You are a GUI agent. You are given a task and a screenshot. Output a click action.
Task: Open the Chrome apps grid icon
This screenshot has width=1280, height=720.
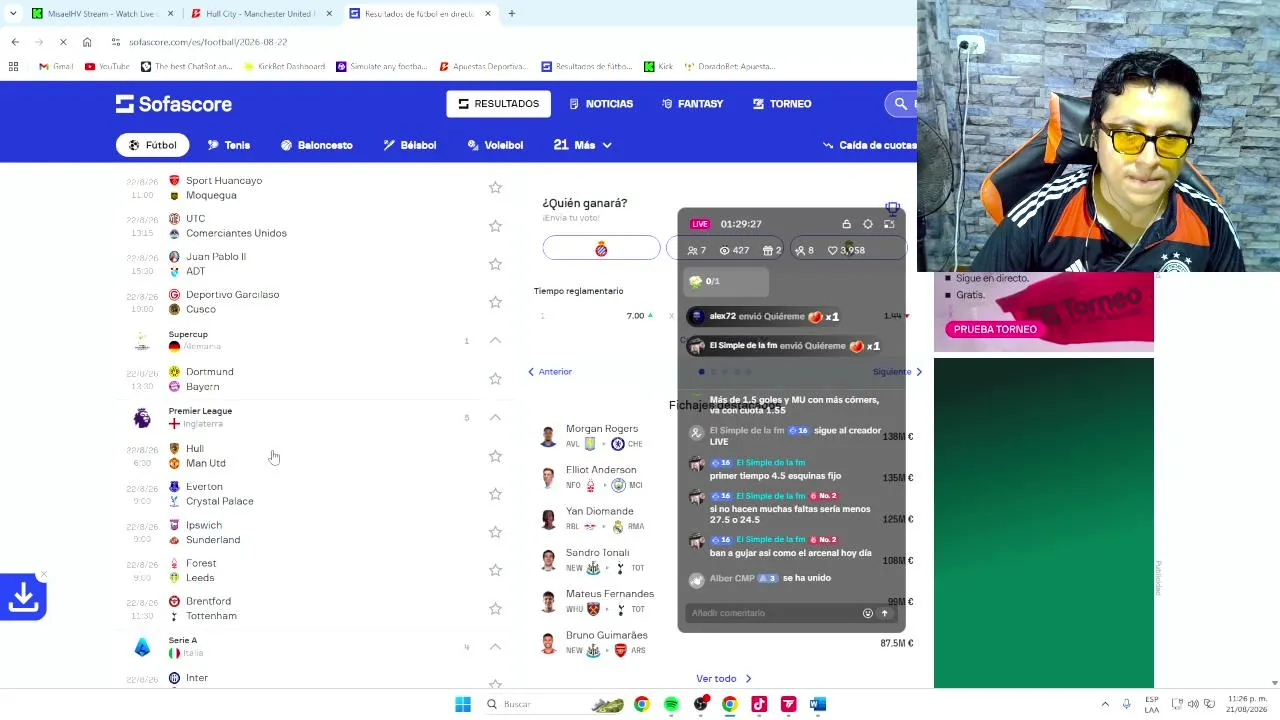13,66
